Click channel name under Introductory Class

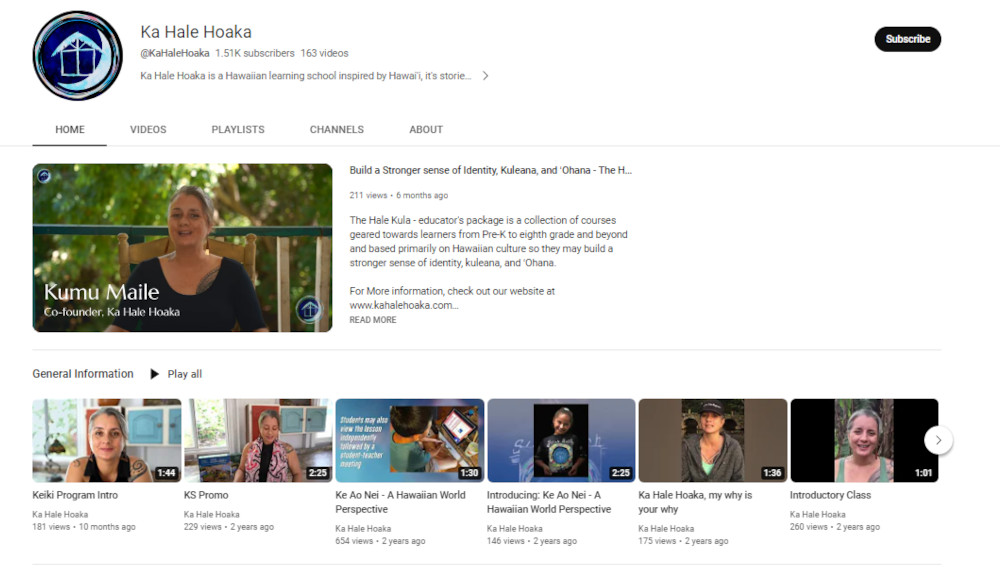pyautogui.click(x=818, y=514)
